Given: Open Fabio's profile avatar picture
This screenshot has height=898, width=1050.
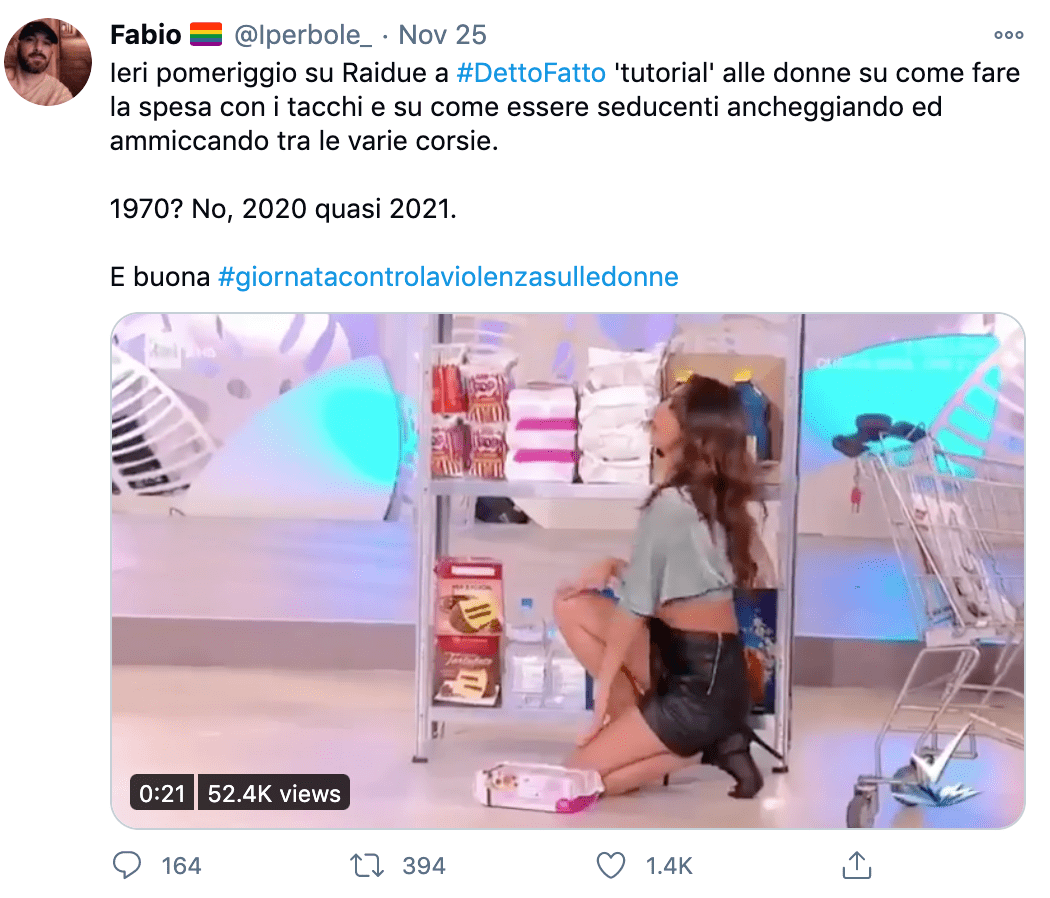Looking at the screenshot, I should point(48,62).
